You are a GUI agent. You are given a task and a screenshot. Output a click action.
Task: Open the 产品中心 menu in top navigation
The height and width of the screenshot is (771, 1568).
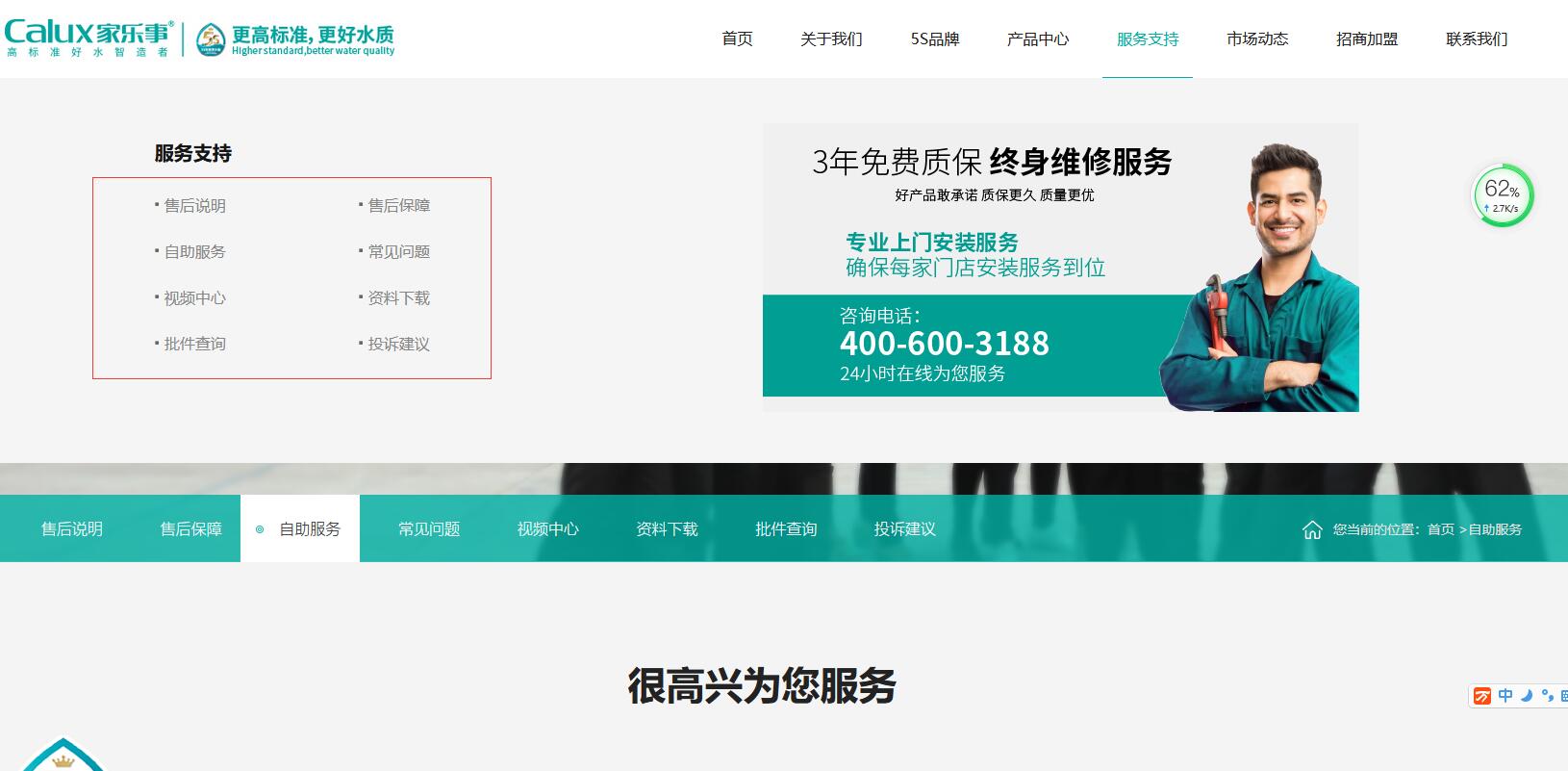(1037, 39)
